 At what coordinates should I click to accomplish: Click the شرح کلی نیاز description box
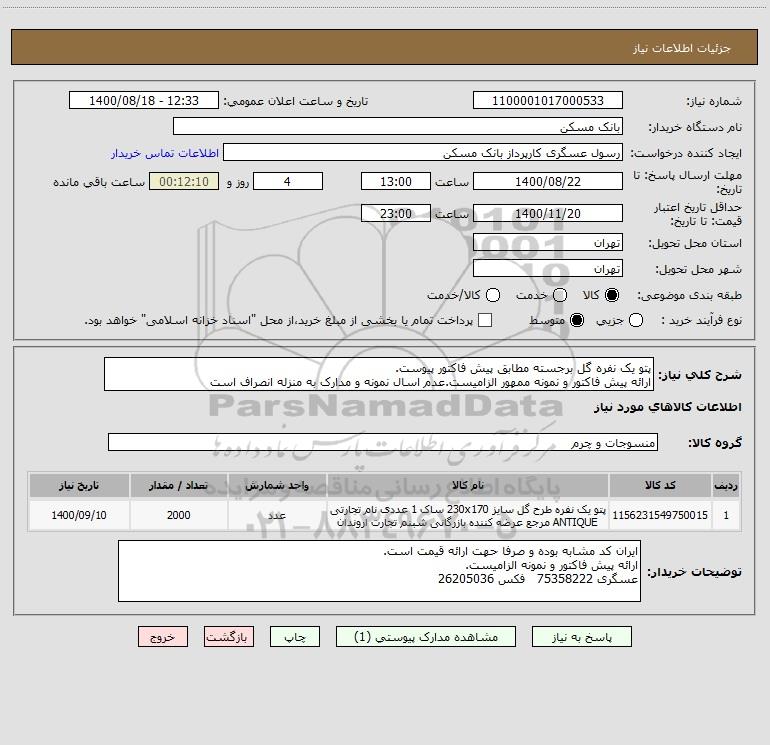[379, 375]
